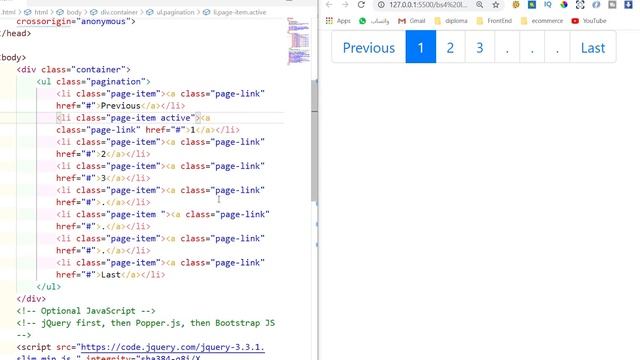The width and height of the screenshot is (640, 360).
Task: Go to page 3 in pagination
Action: click(480, 48)
